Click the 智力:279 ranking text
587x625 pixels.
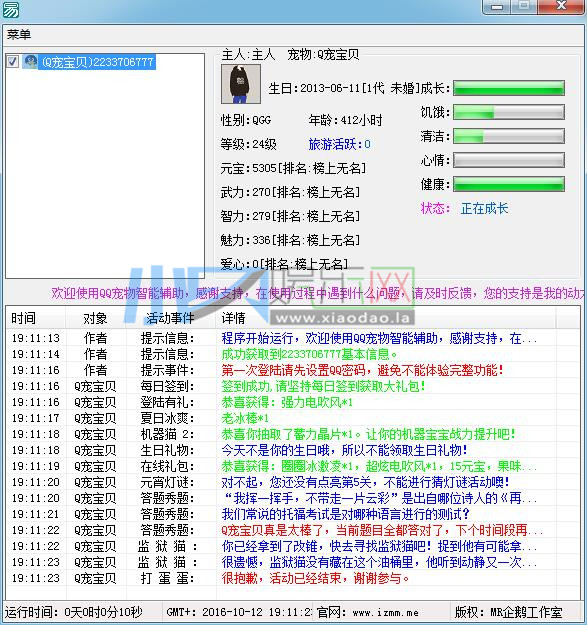[291, 216]
